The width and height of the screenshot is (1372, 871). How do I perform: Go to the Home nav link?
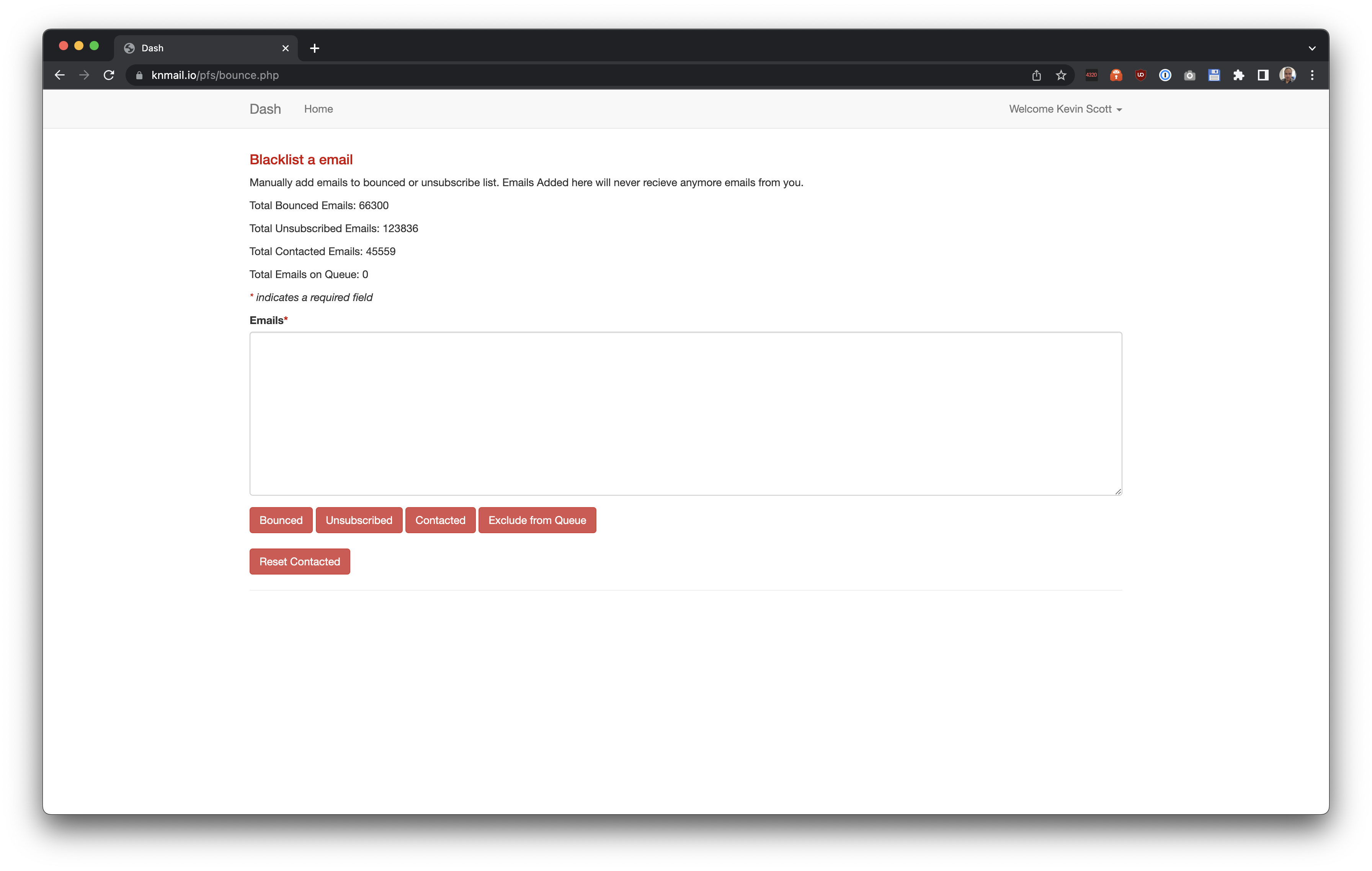click(318, 109)
